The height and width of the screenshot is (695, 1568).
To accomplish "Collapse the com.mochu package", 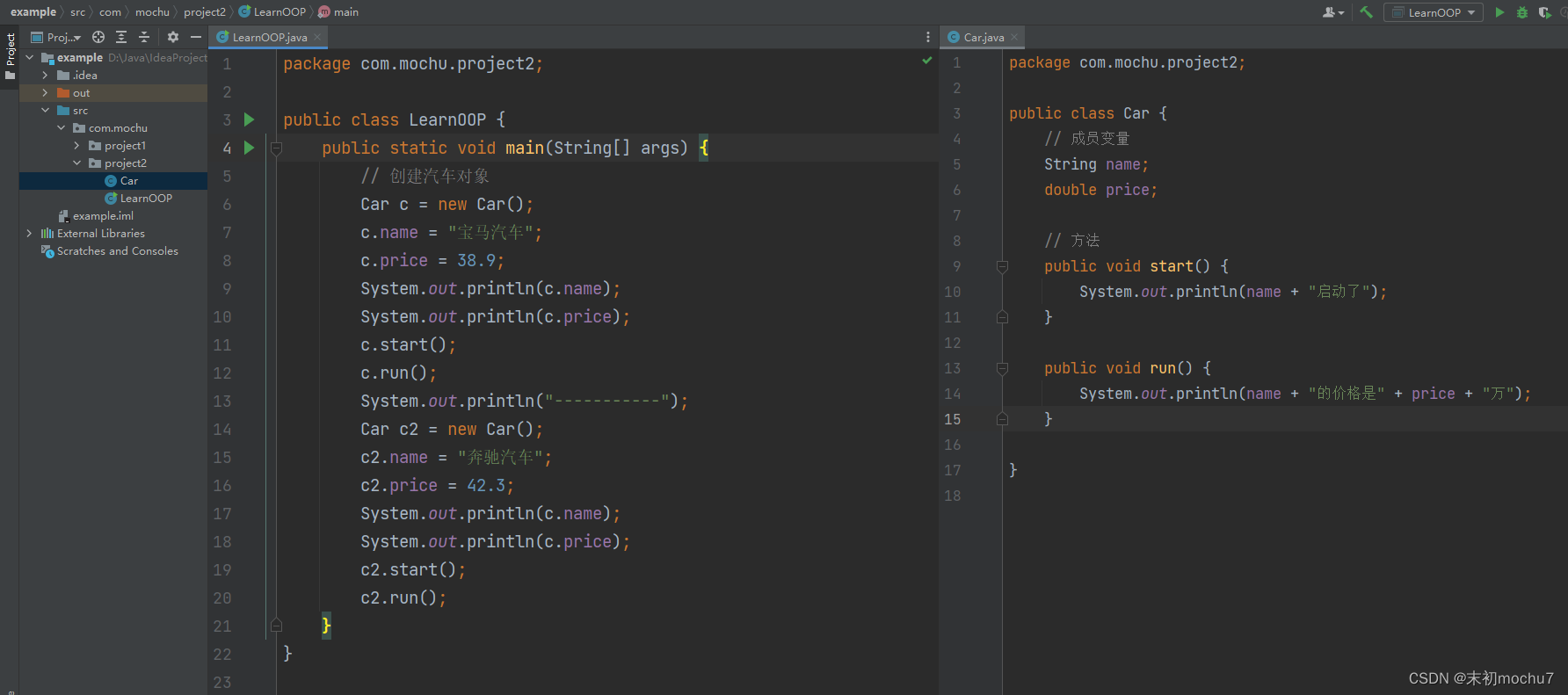I will 62,128.
